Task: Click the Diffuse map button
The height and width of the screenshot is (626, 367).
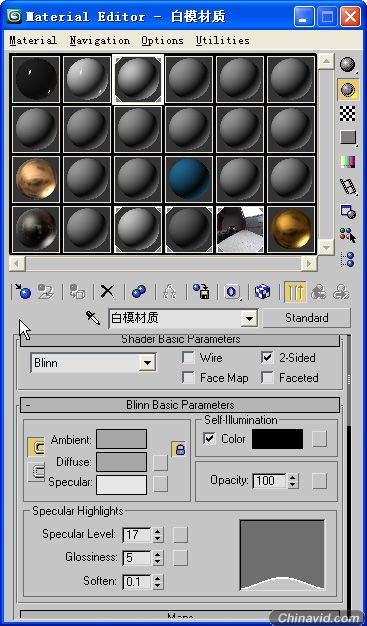Action: (161, 462)
